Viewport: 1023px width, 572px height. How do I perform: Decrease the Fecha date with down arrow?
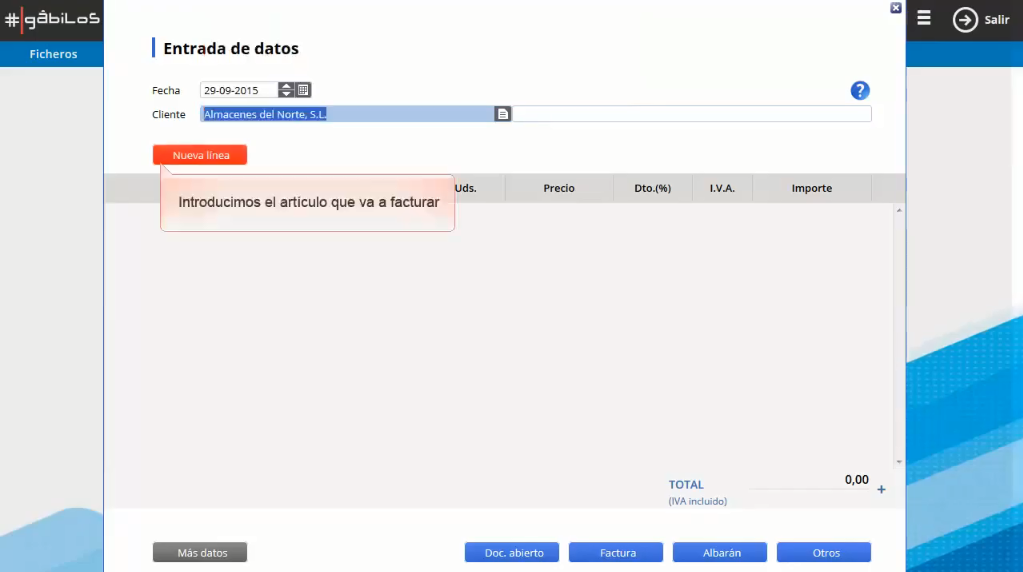coord(286,94)
